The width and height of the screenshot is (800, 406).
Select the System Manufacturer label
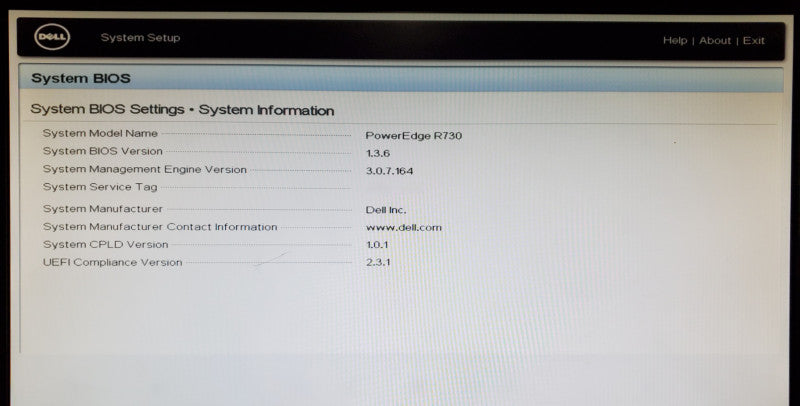(x=103, y=209)
